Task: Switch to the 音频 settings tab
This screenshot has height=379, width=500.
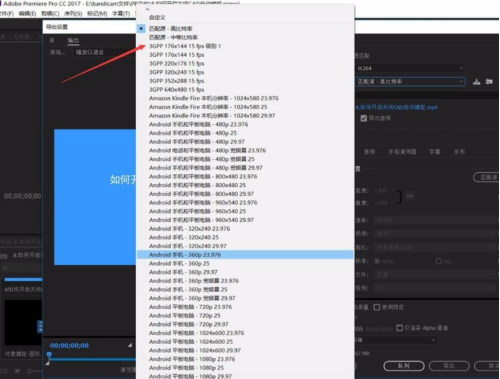Action: 370,152
